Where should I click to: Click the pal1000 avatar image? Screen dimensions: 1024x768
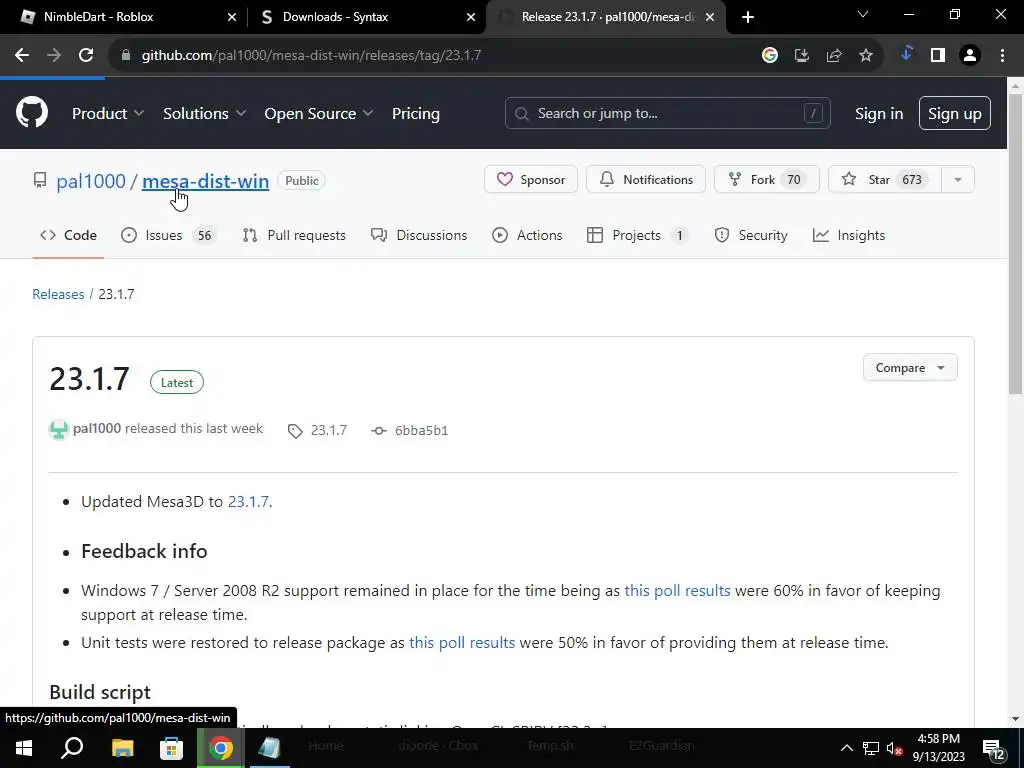coord(59,430)
